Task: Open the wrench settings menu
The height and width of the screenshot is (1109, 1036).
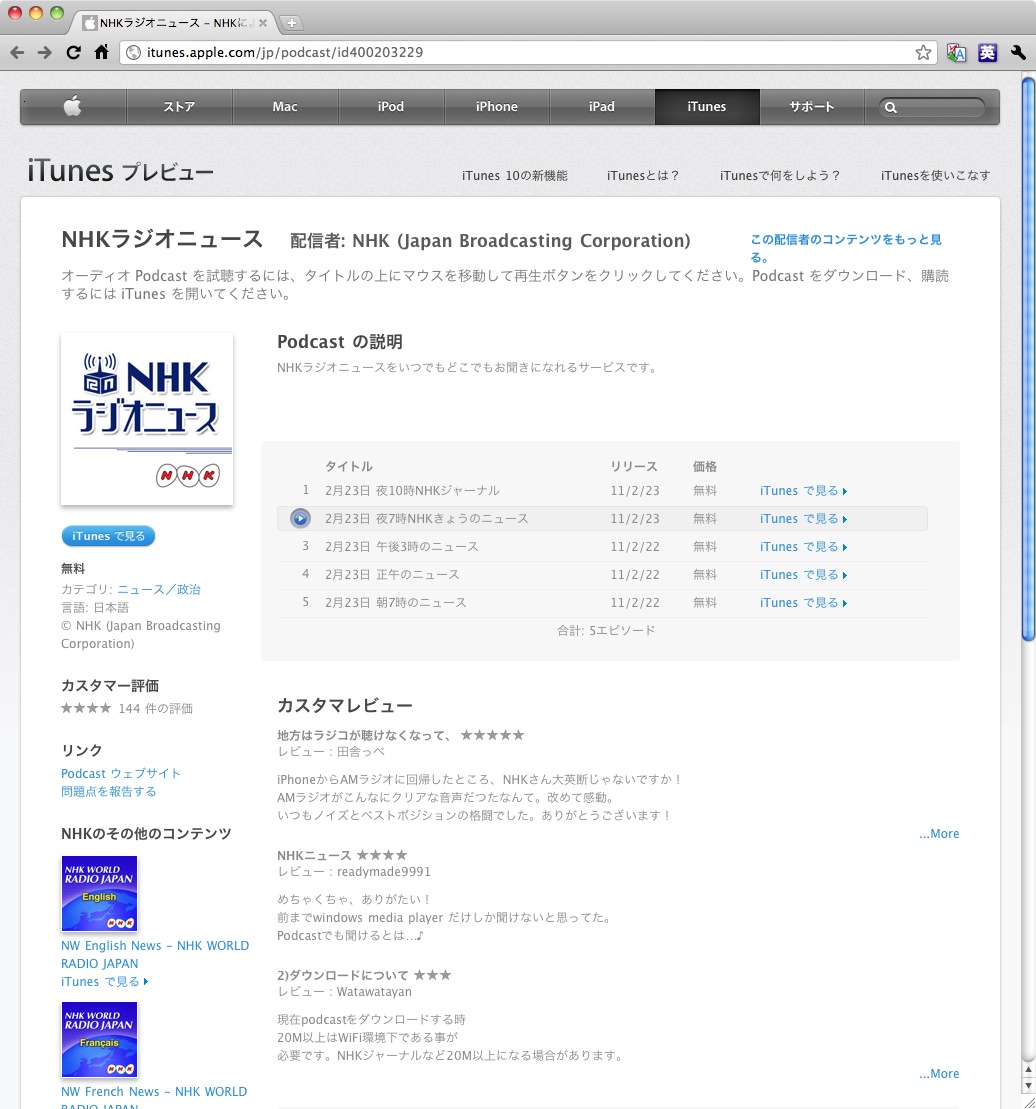Action: (1018, 52)
